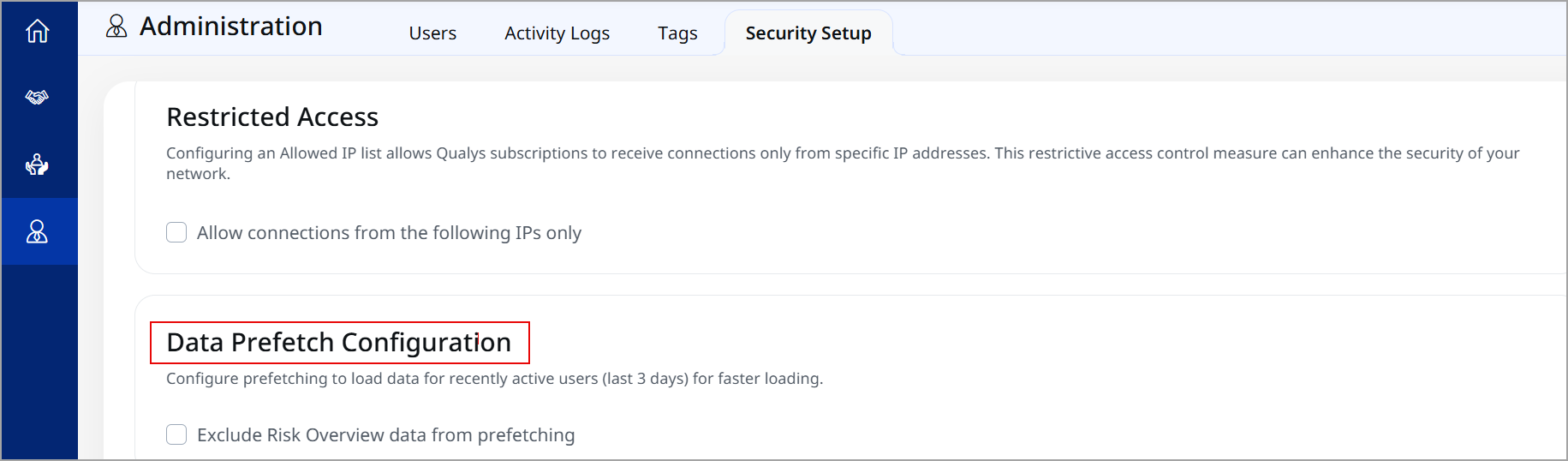Go to the Tags tab
The width and height of the screenshot is (1568, 461).
click(x=677, y=33)
